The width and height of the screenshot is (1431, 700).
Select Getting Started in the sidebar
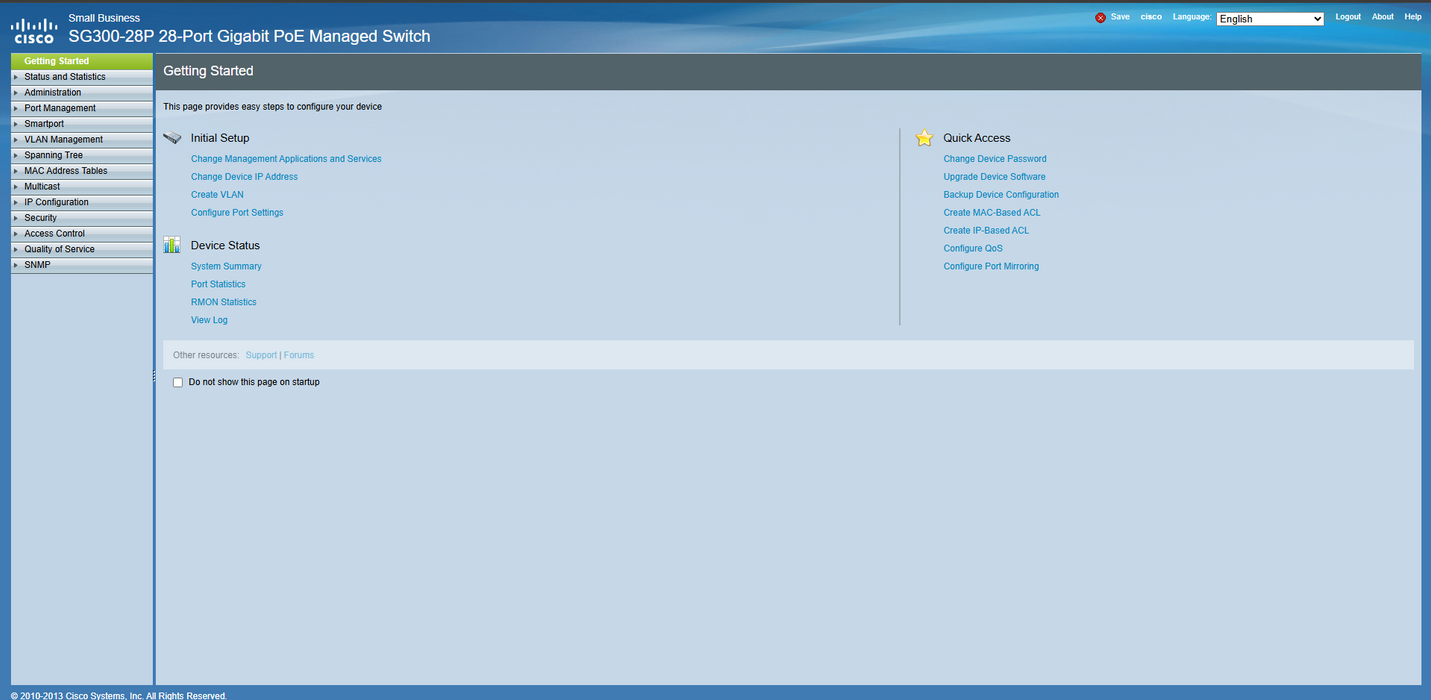(82, 61)
